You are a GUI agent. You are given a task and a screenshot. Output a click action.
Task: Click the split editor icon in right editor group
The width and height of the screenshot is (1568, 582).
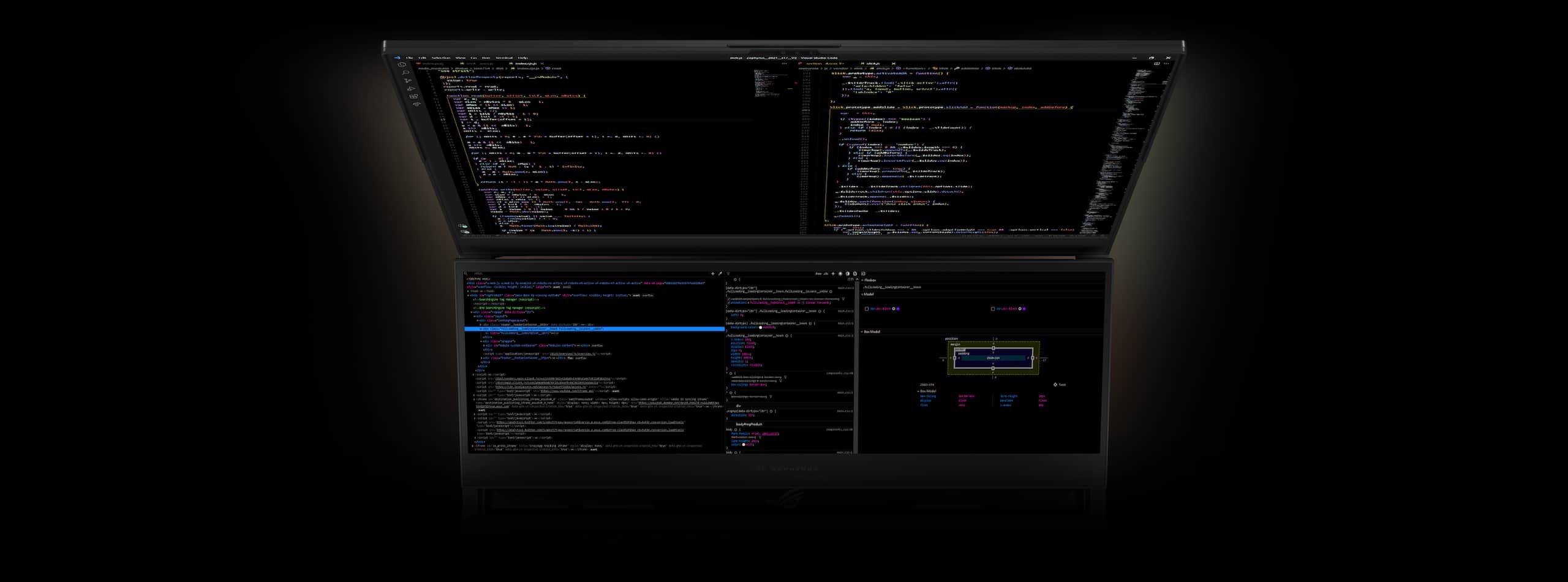pyautogui.click(x=1156, y=63)
